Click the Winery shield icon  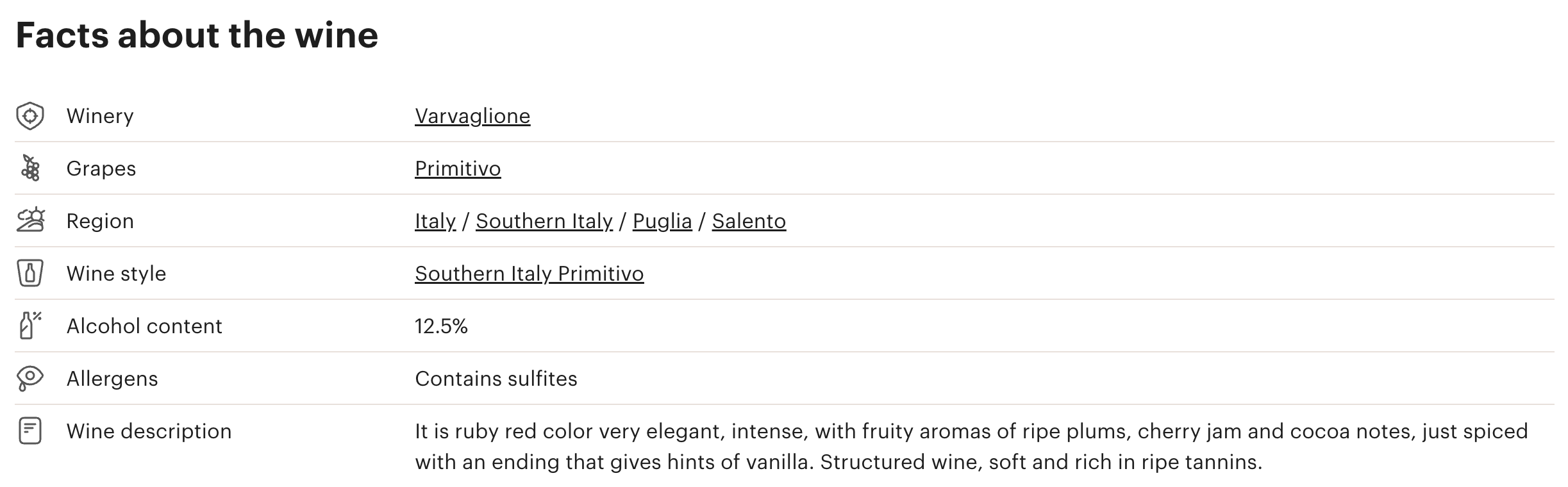29,116
